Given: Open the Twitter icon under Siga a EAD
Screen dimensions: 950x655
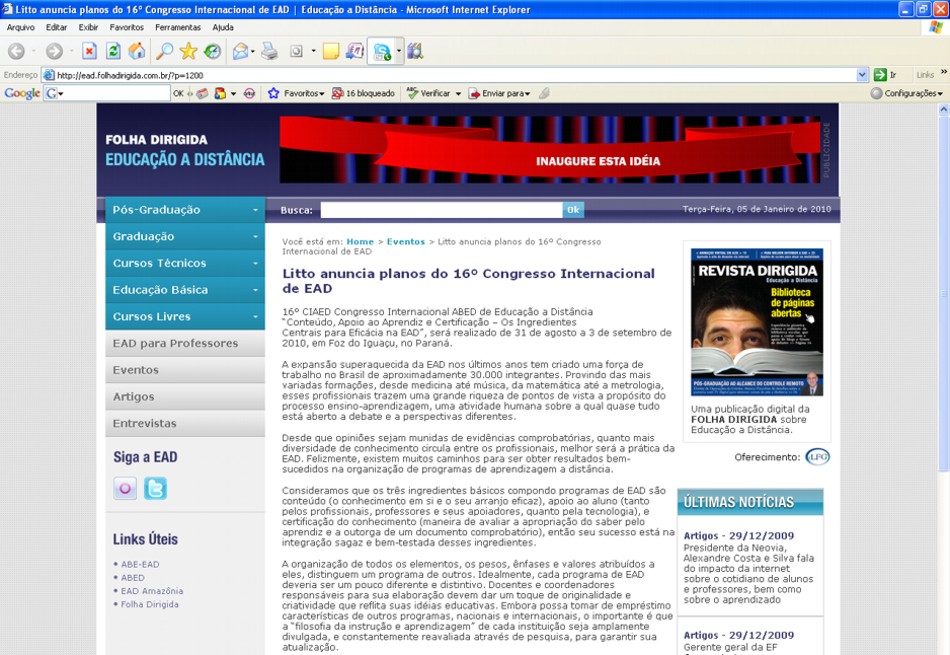Looking at the screenshot, I should (x=155, y=488).
